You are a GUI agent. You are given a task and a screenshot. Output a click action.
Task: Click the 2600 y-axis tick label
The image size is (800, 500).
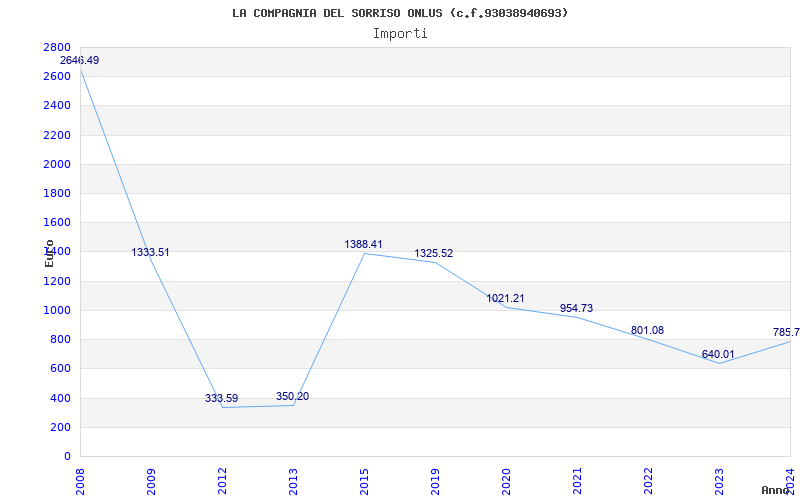[57, 77]
